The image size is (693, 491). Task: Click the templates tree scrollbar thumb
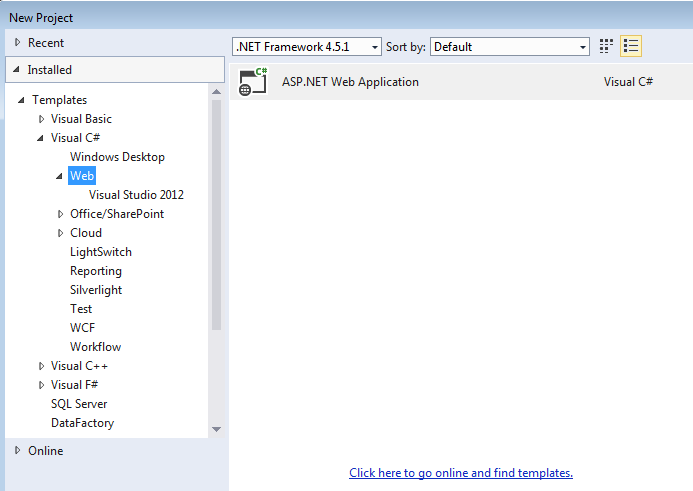(216, 215)
